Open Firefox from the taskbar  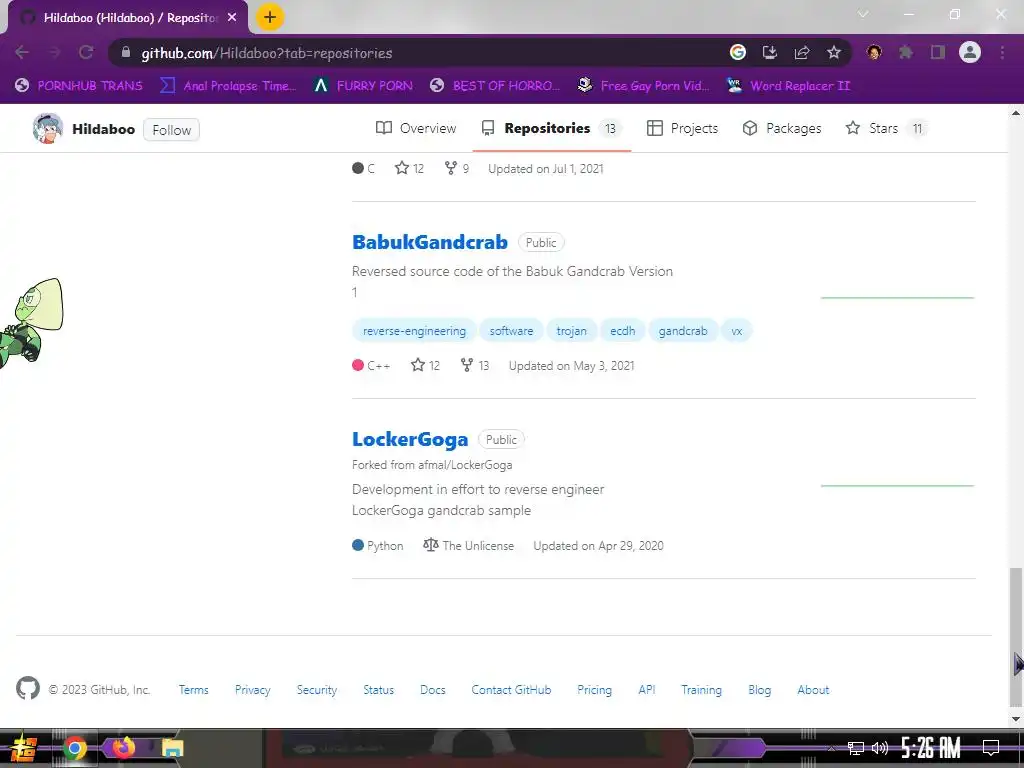[x=123, y=748]
